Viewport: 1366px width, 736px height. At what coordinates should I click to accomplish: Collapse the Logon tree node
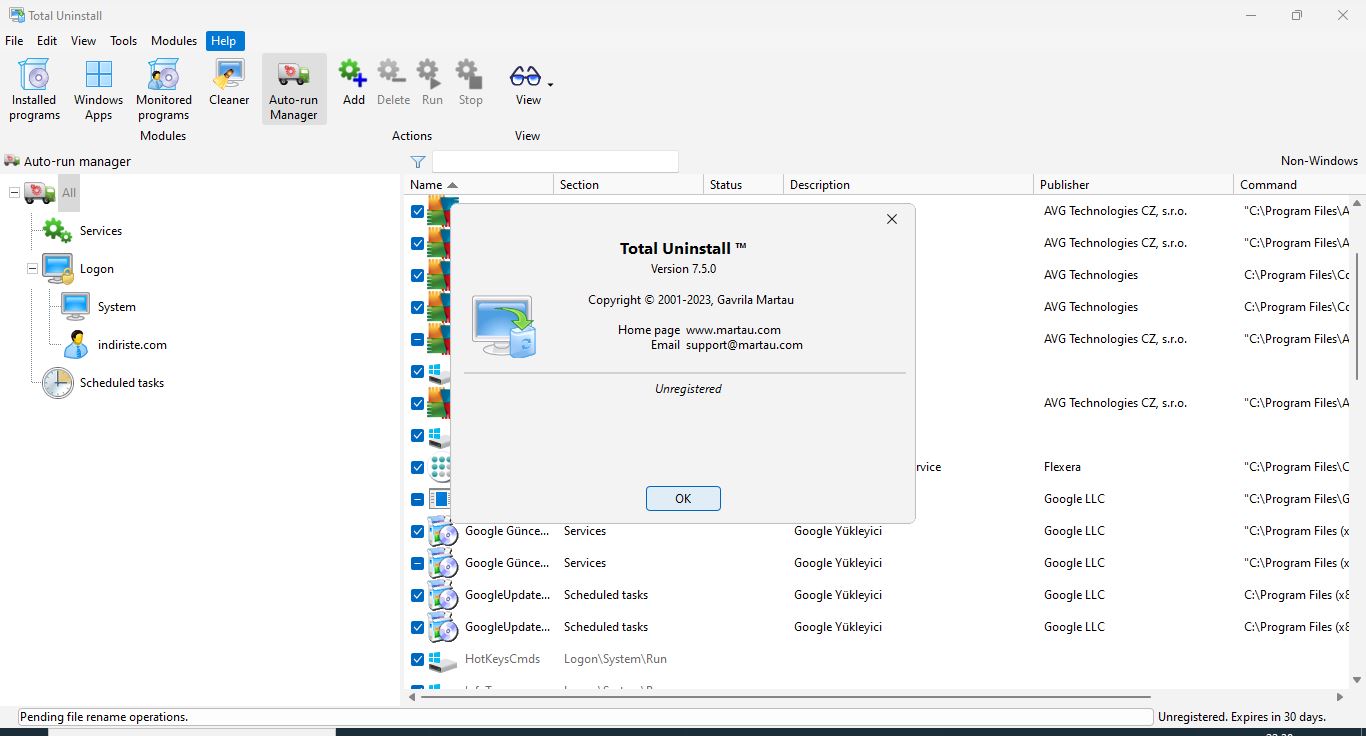coord(33,269)
